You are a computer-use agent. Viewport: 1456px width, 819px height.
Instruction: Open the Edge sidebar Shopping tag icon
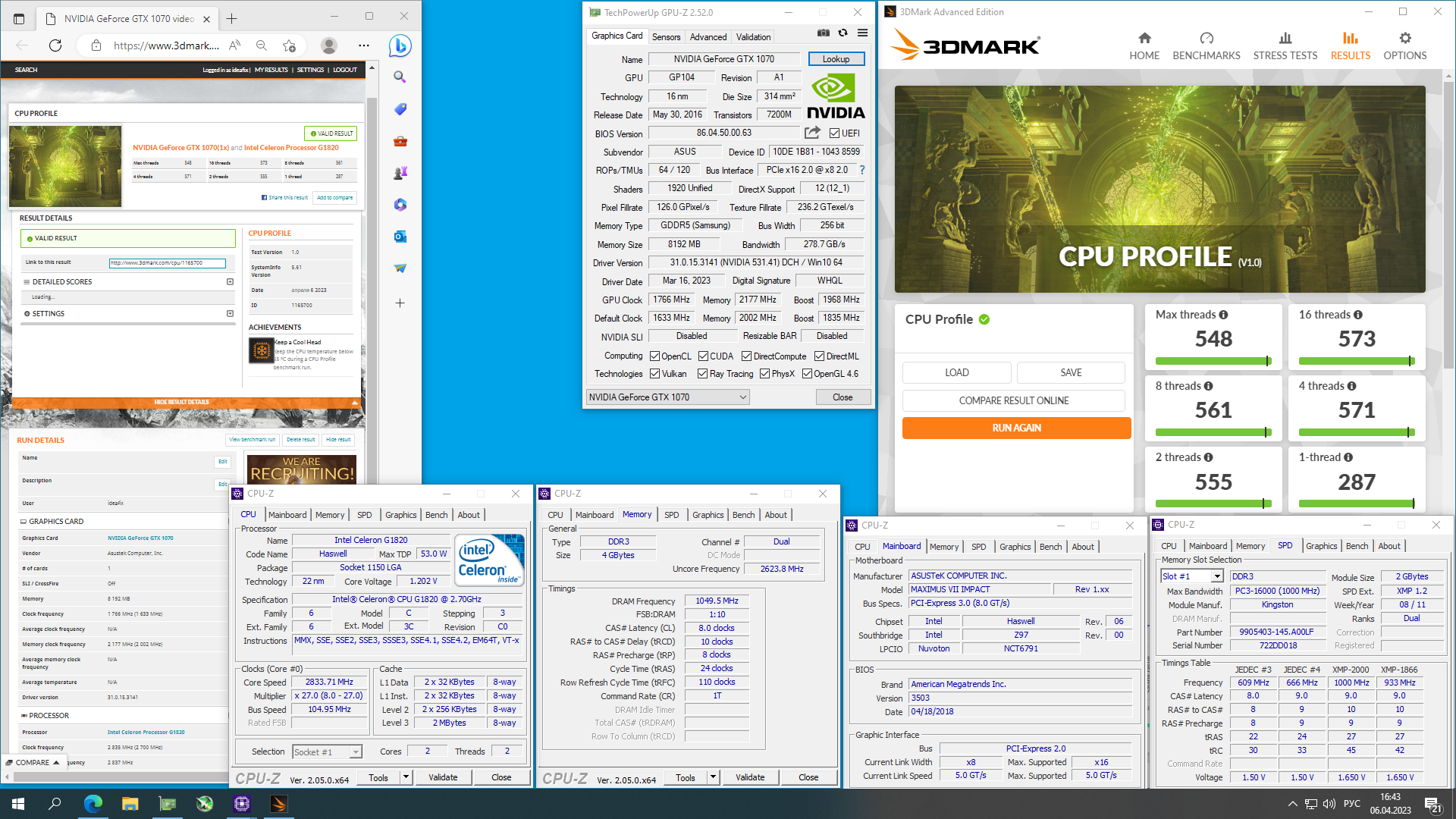click(x=400, y=109)
